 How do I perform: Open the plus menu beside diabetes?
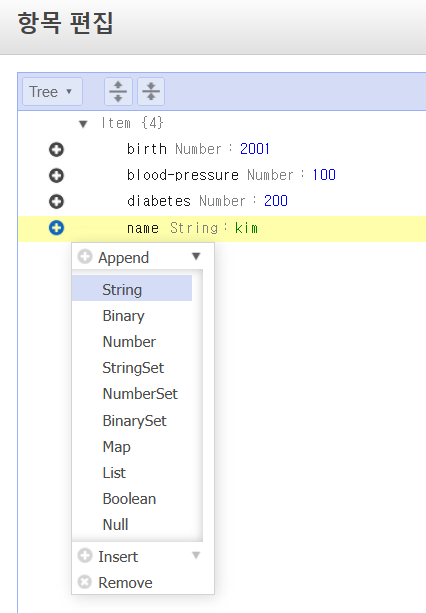coord(56,202)
